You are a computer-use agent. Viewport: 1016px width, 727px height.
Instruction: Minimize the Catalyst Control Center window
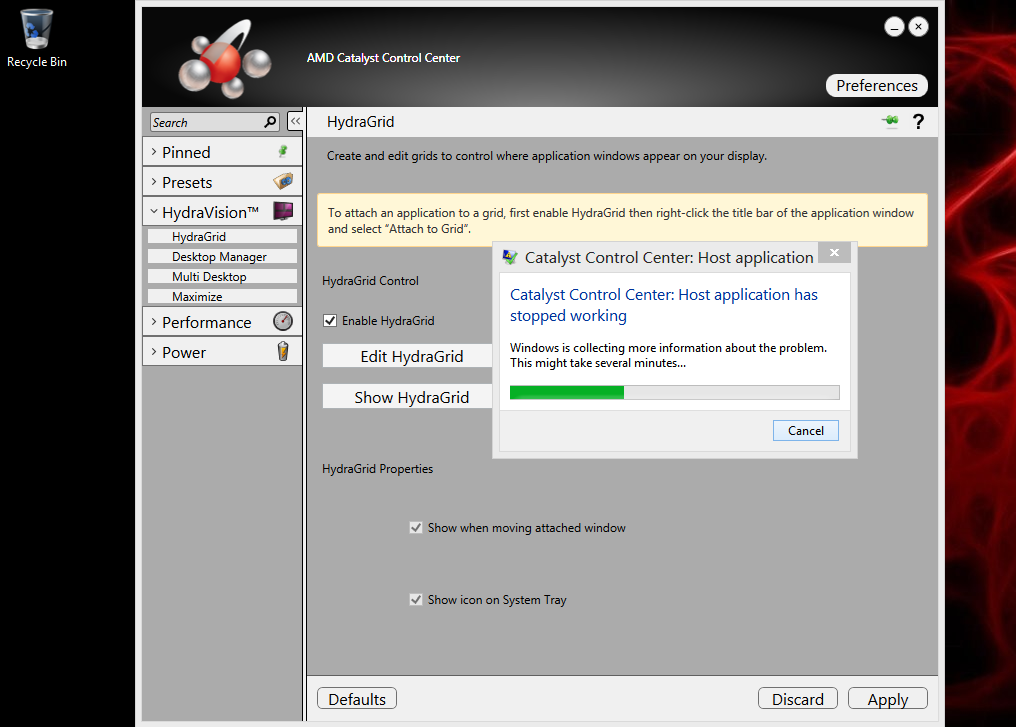click(894, 27)
